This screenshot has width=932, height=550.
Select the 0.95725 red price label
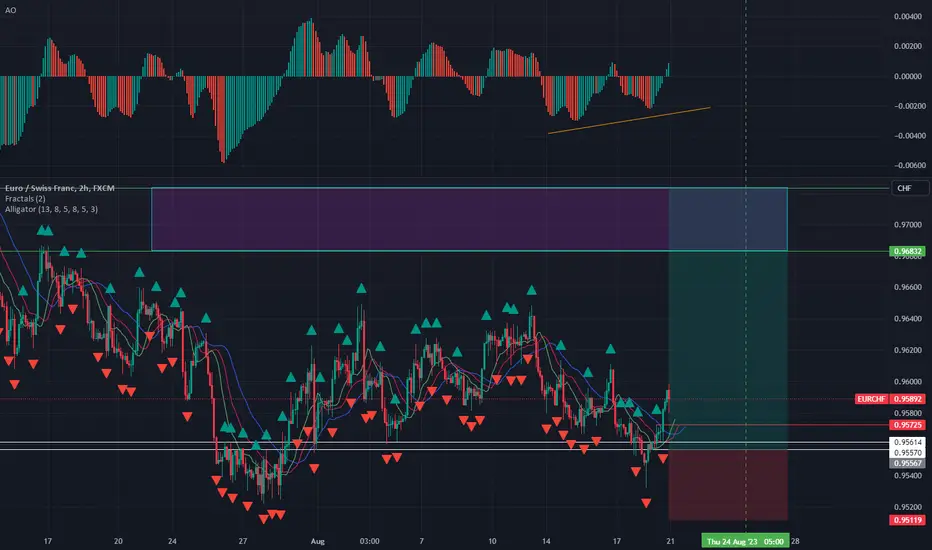click(x=907, y=425)
